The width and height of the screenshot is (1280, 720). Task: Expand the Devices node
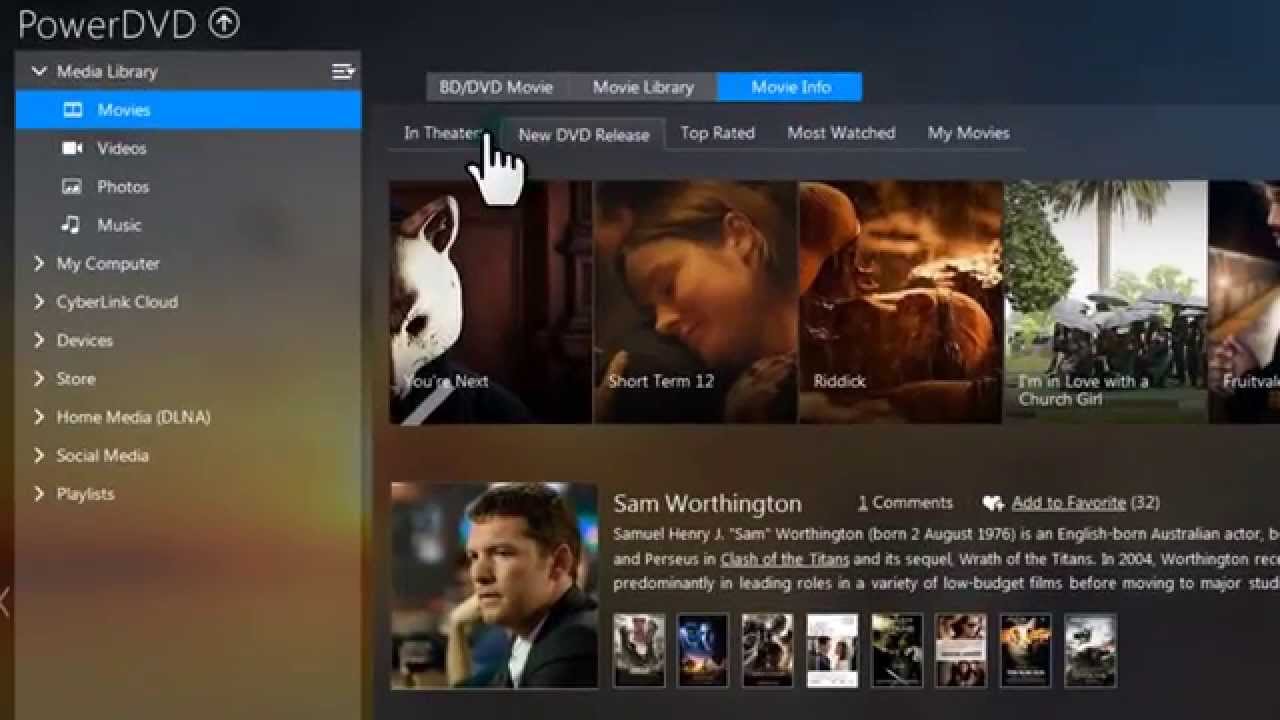(39, 340)
